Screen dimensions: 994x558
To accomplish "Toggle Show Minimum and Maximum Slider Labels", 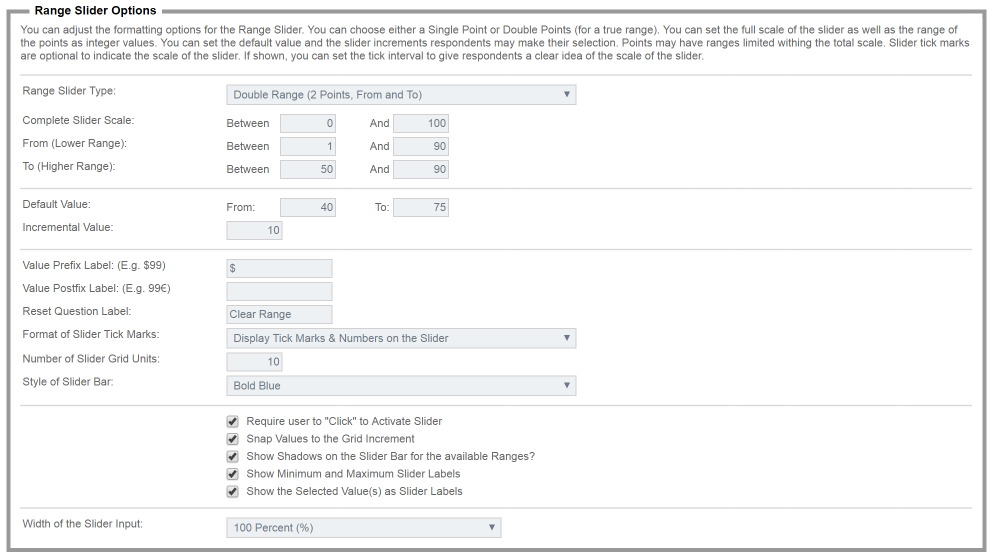I will [233, 474].
